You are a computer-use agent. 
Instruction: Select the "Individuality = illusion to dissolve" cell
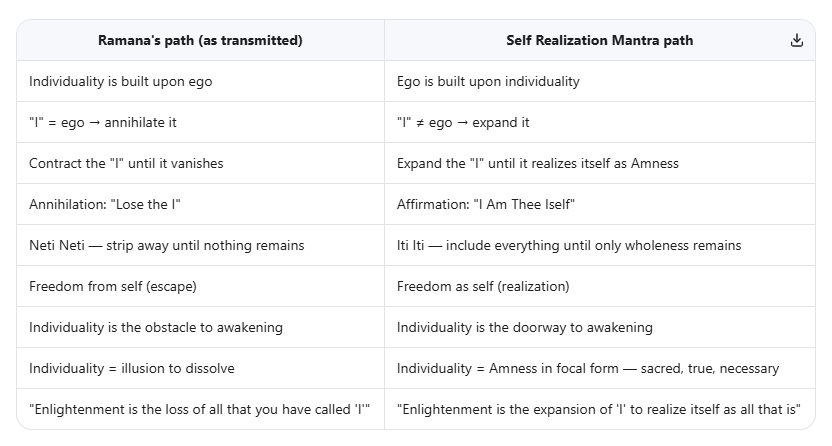click(132, 368)
